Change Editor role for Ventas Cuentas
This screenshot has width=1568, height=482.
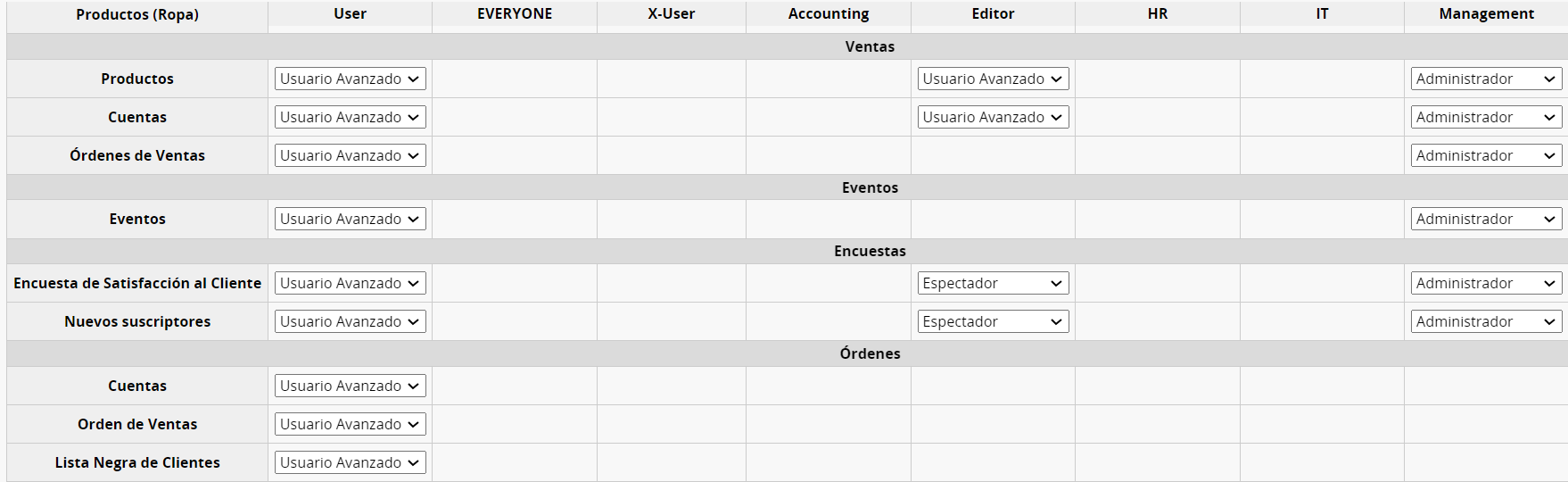pyautogui.click(x=993, y=117)
